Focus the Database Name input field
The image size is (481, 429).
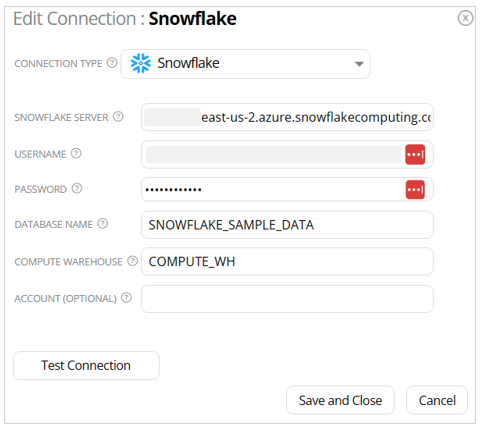287,225
